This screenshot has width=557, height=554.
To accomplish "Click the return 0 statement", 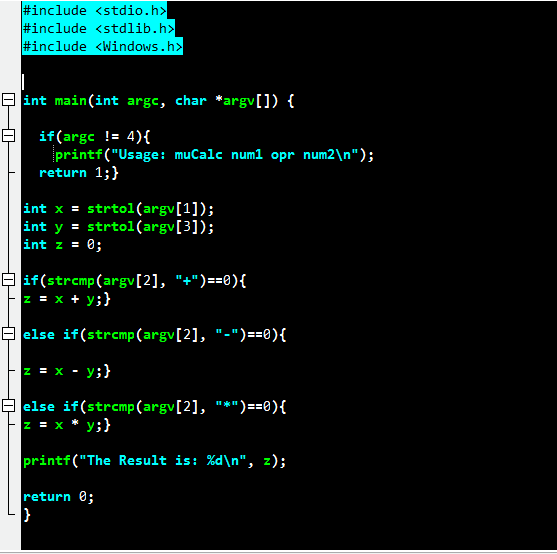I will pyautogui.click(x=58, y=497).
